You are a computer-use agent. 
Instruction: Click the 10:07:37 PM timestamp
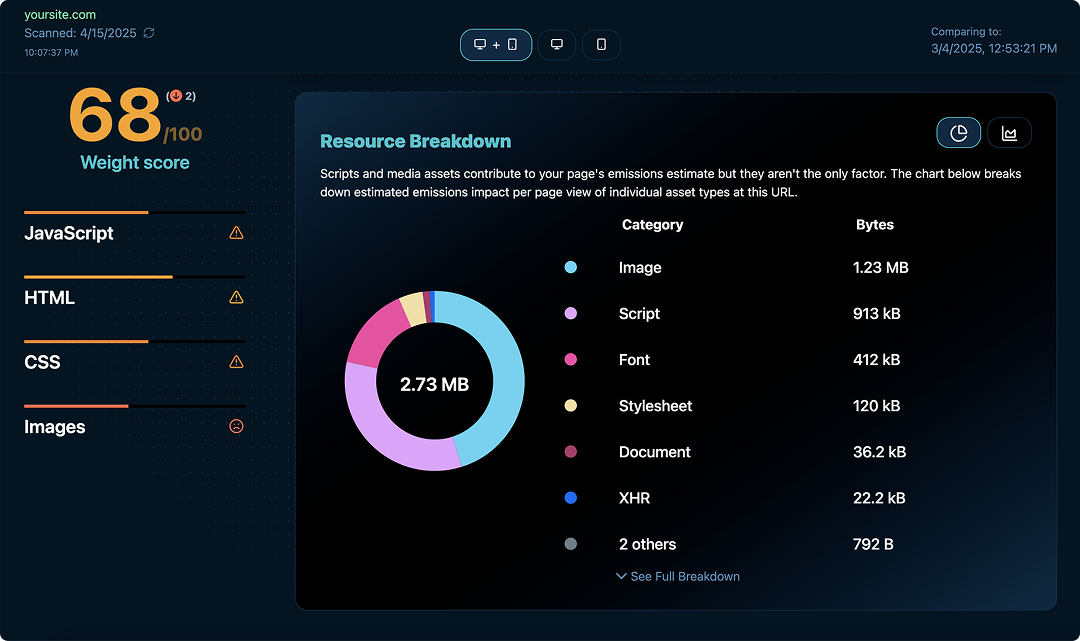tap(51, 52)
